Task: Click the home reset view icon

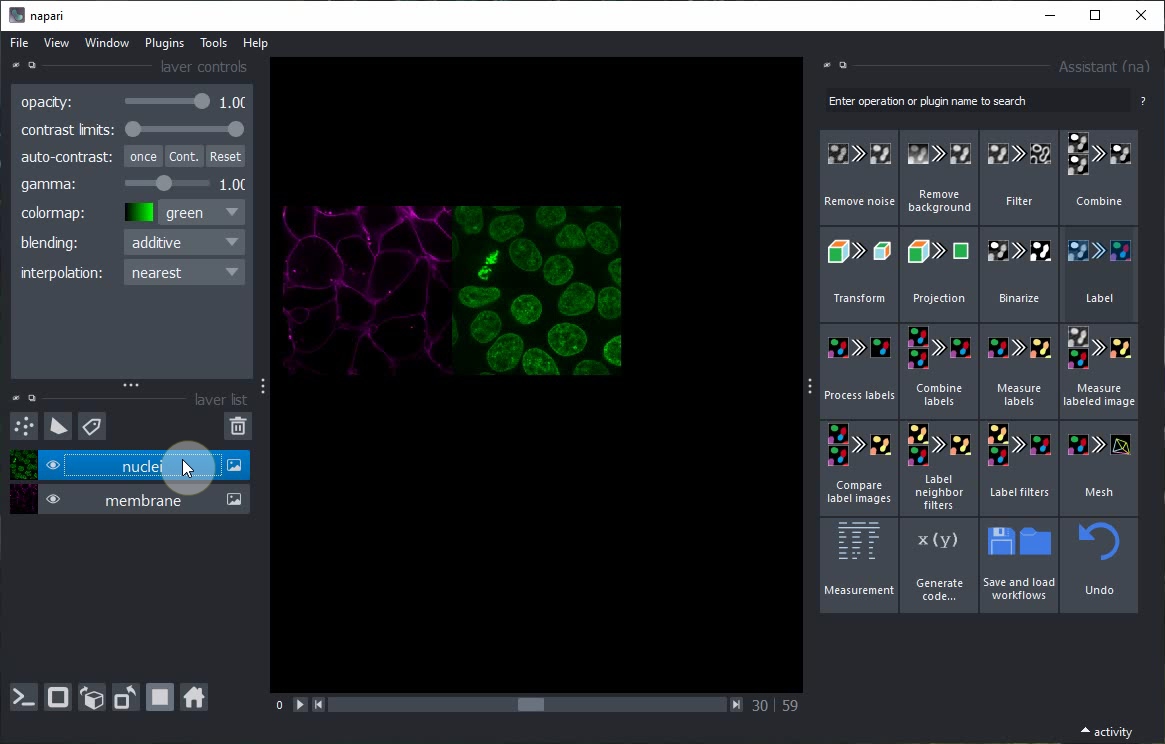Action: coord(194,698)
